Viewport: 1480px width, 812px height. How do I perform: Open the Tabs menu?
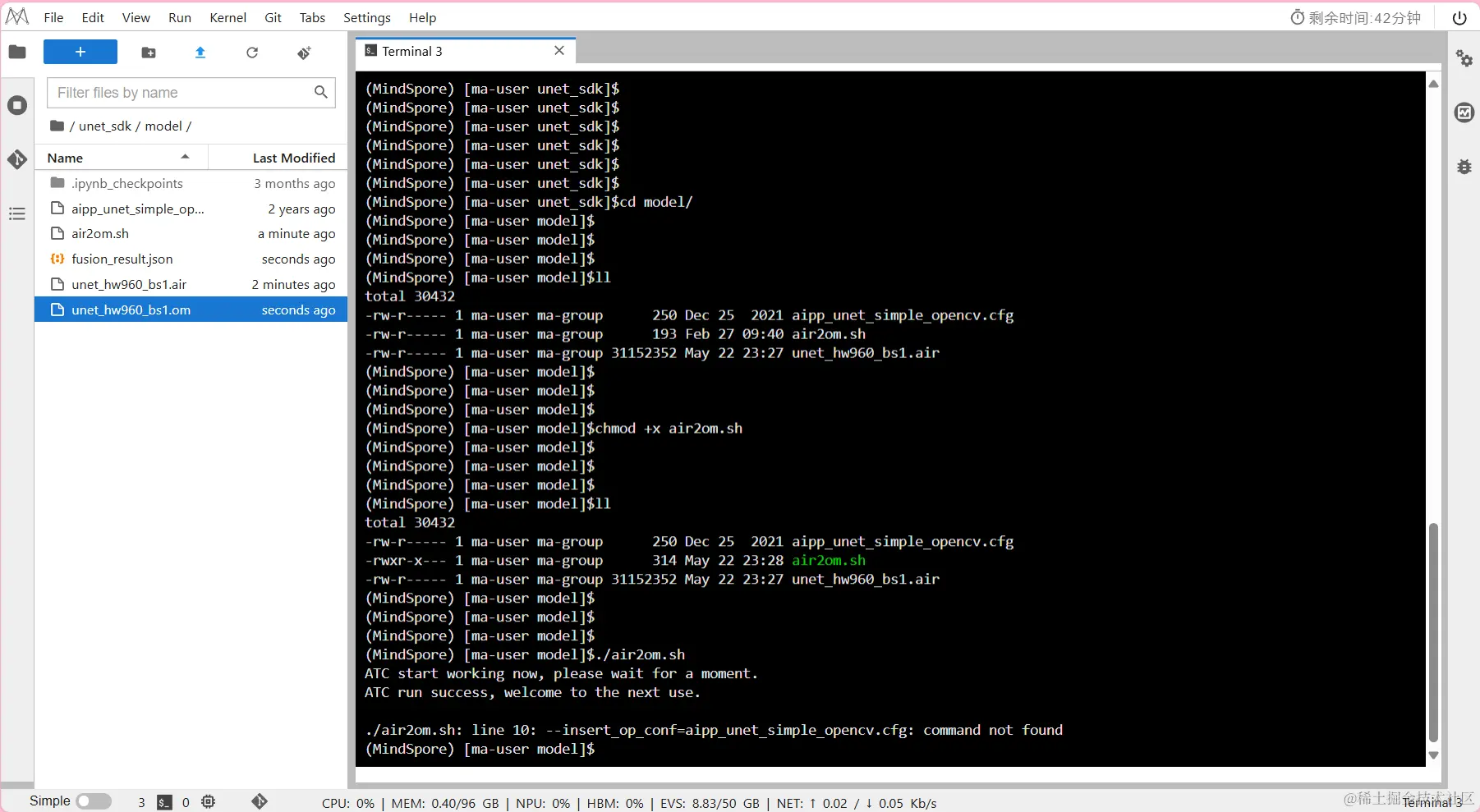312,17
